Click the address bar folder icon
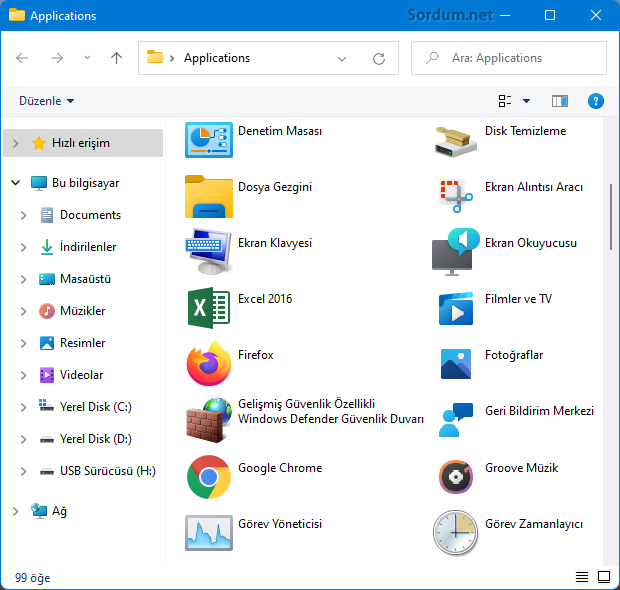 click(155, 57)
